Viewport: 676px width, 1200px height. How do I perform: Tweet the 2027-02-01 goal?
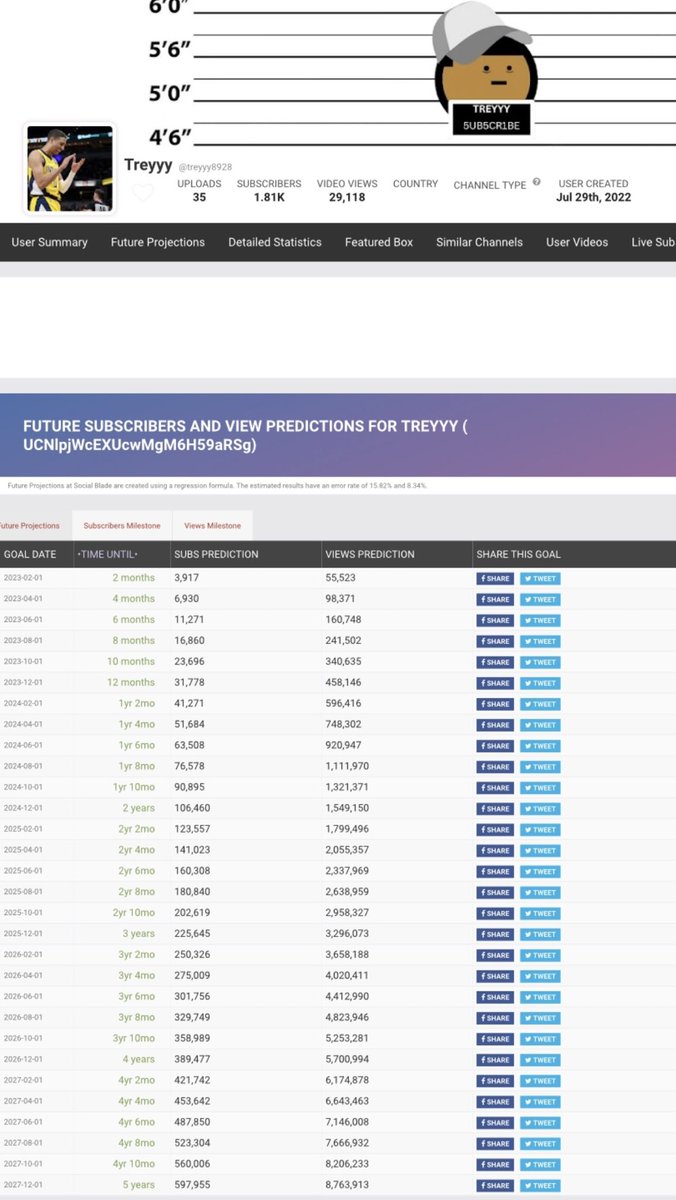point(540,1081)
